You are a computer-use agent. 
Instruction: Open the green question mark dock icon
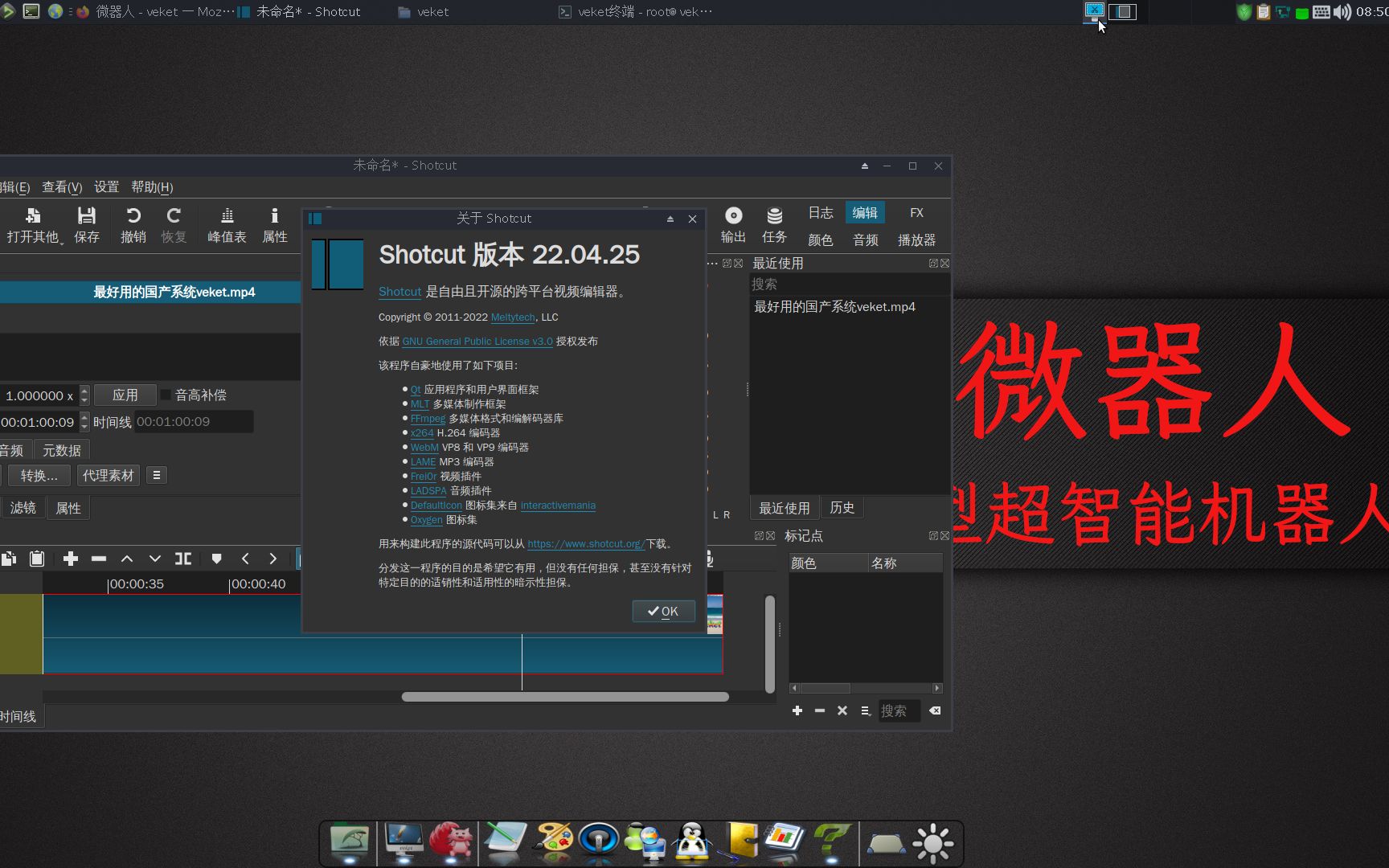coord(831,842)
